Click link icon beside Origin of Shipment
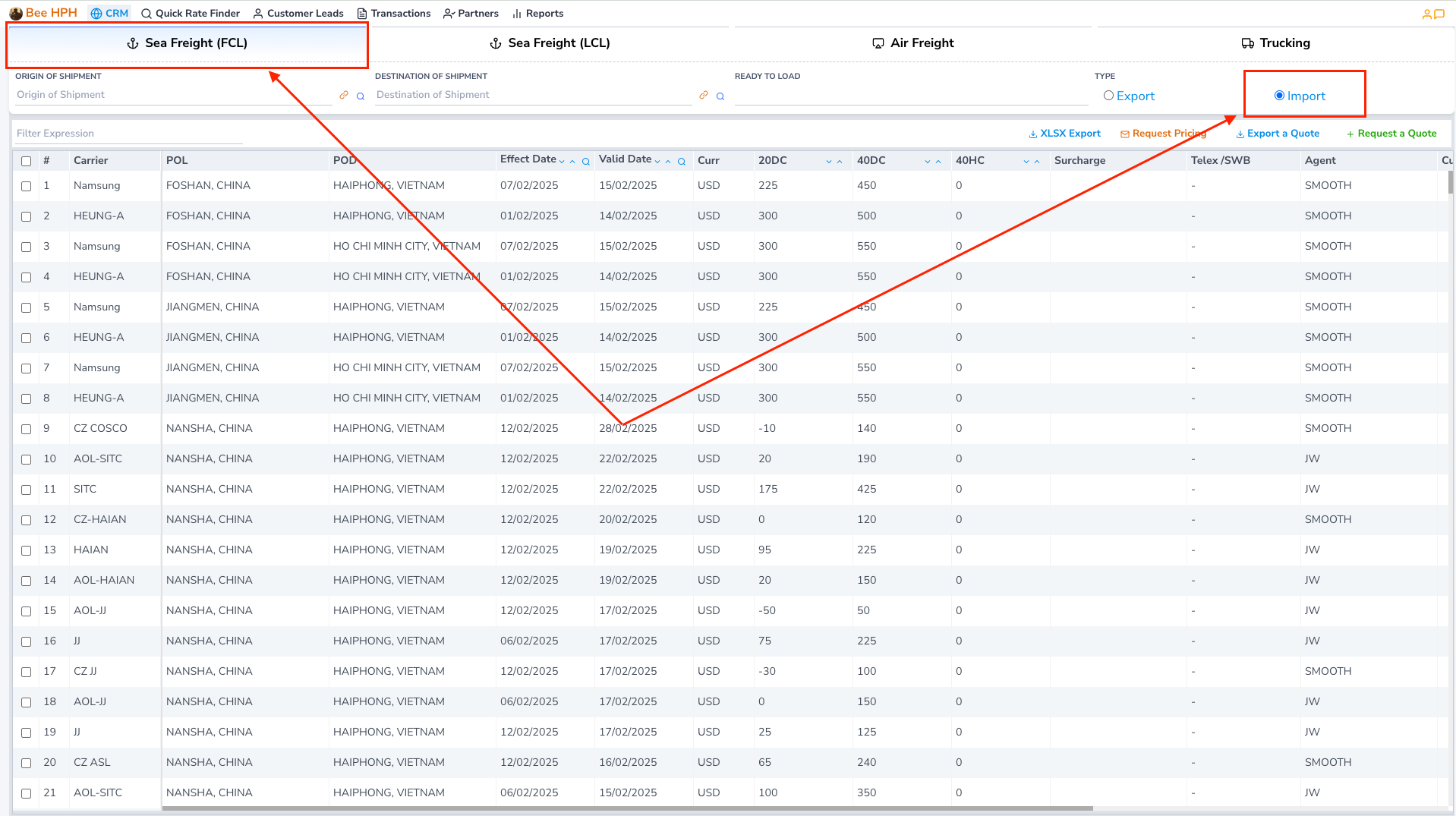 coord(344,96)
